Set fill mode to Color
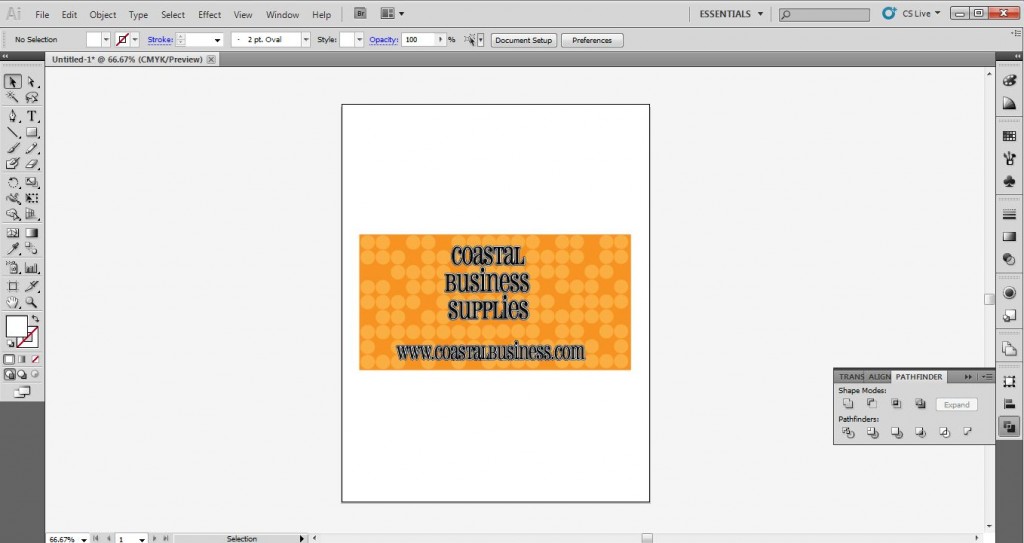The width and height of the screenshot is (1024, 543). click(x=9, y=359)
